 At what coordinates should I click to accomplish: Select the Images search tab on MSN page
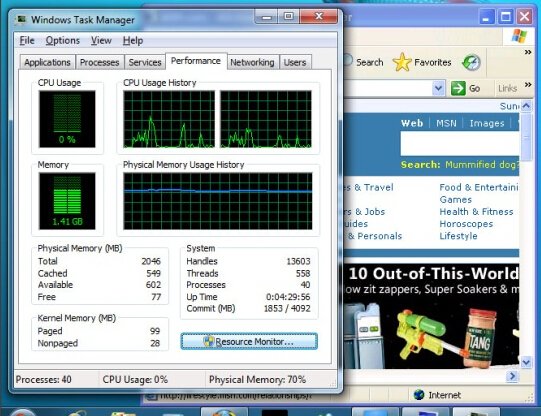tap(487, 123)
